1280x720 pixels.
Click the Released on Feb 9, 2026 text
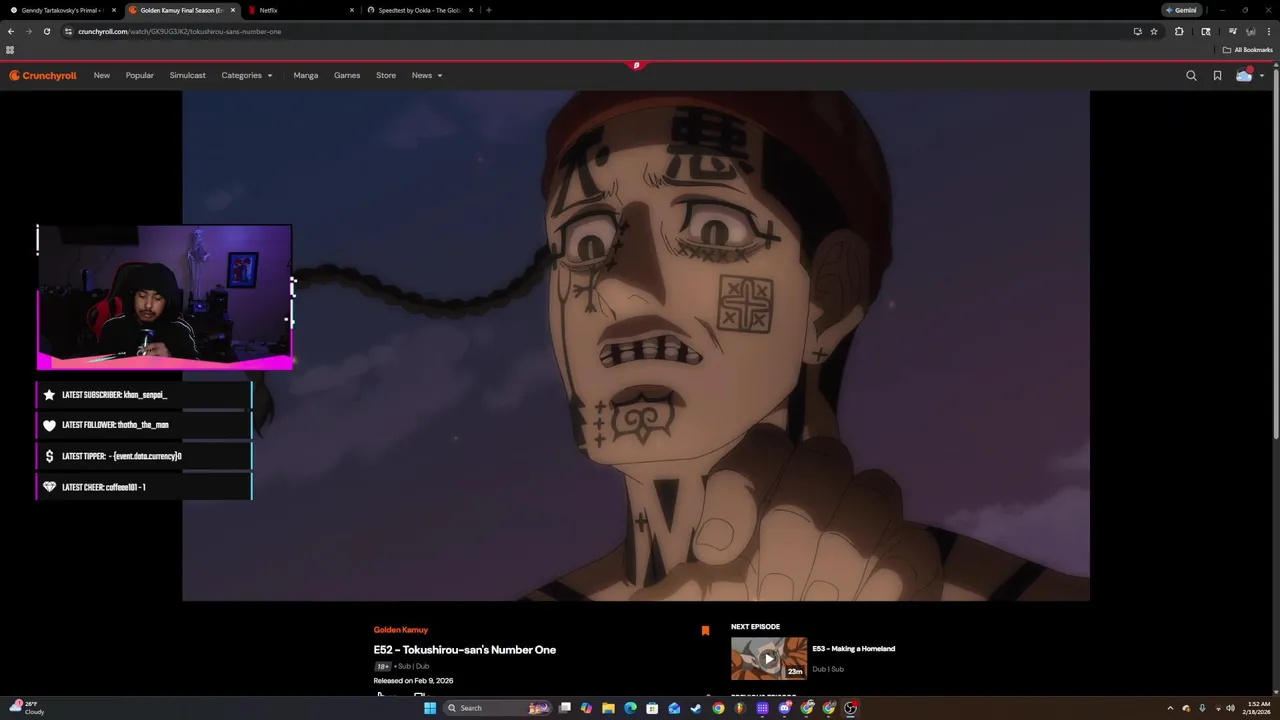413,681
